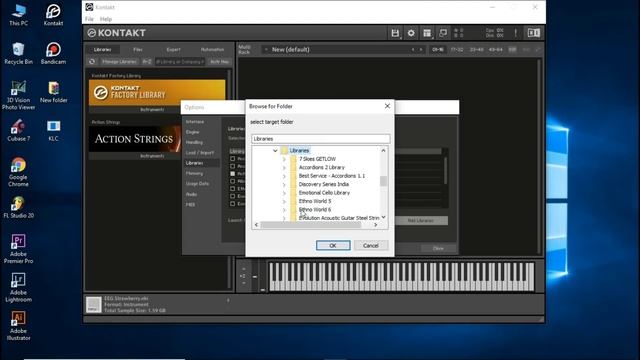Select the Recycle Bin desktop icon
Viewport: 640px width, 360px height.
(18, 53)
